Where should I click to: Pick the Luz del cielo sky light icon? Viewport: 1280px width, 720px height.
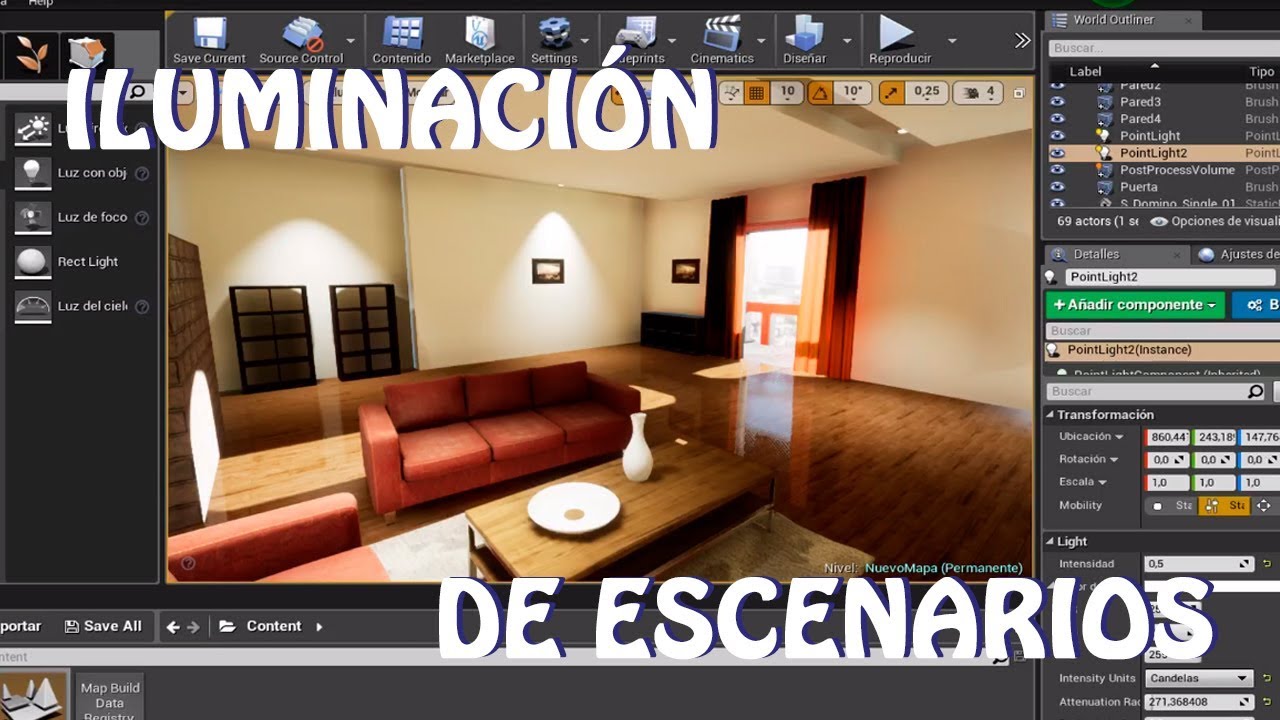33,306
